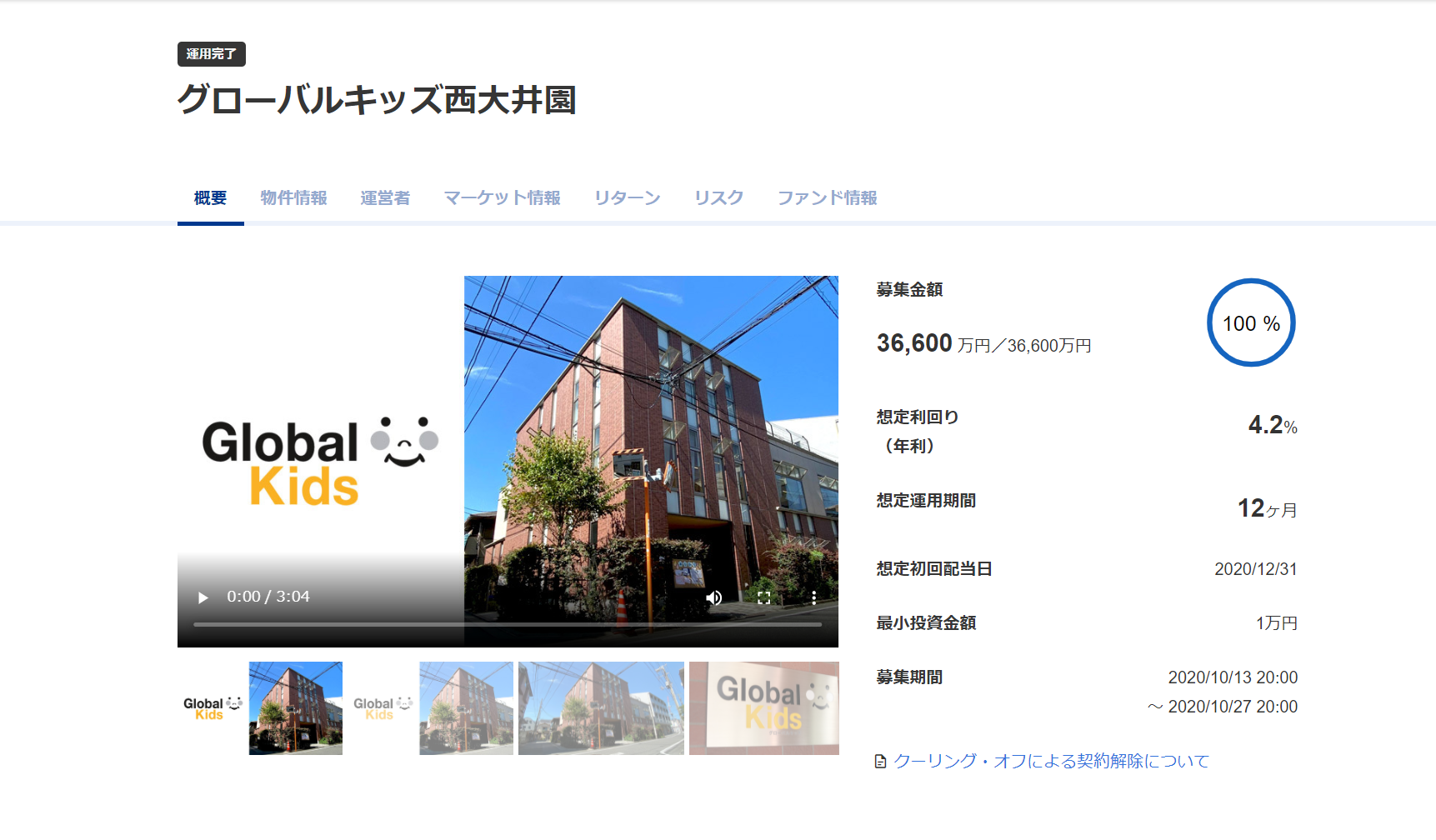
Task: Open the マーケット情報 tab
Action: pos(502,198)
